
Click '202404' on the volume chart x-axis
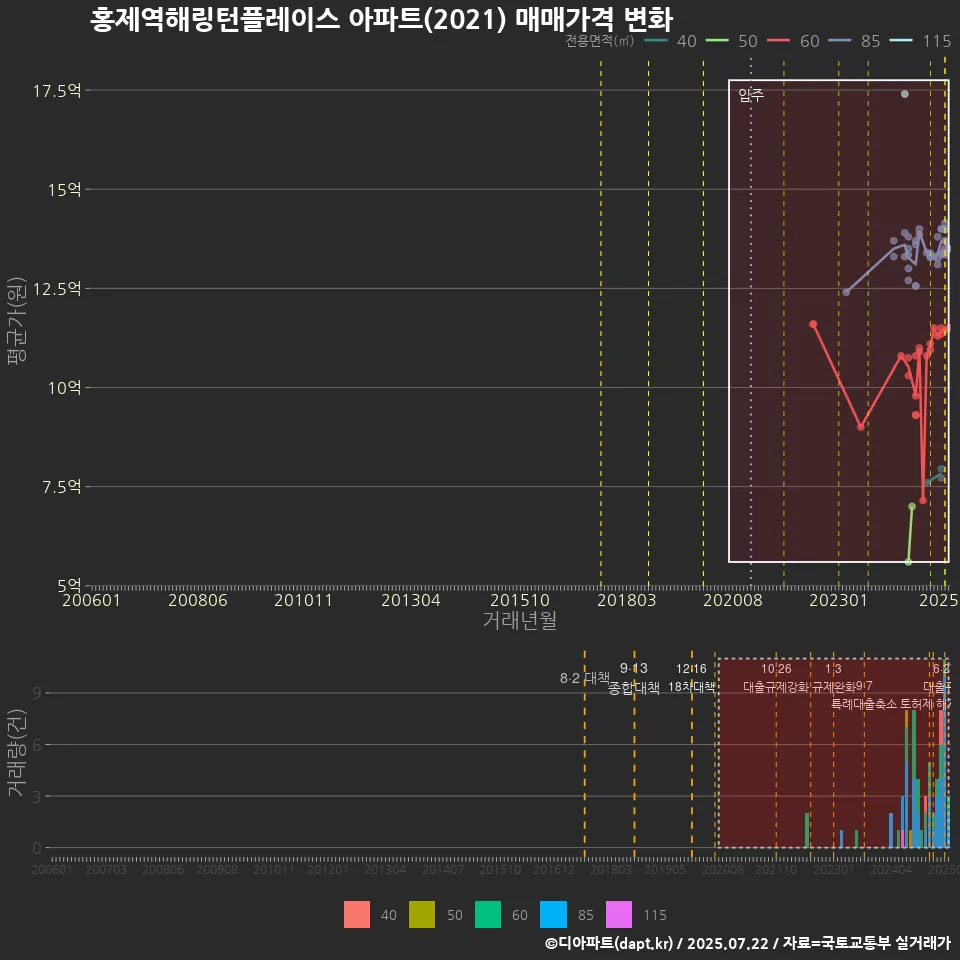click(x=891, y=869)
